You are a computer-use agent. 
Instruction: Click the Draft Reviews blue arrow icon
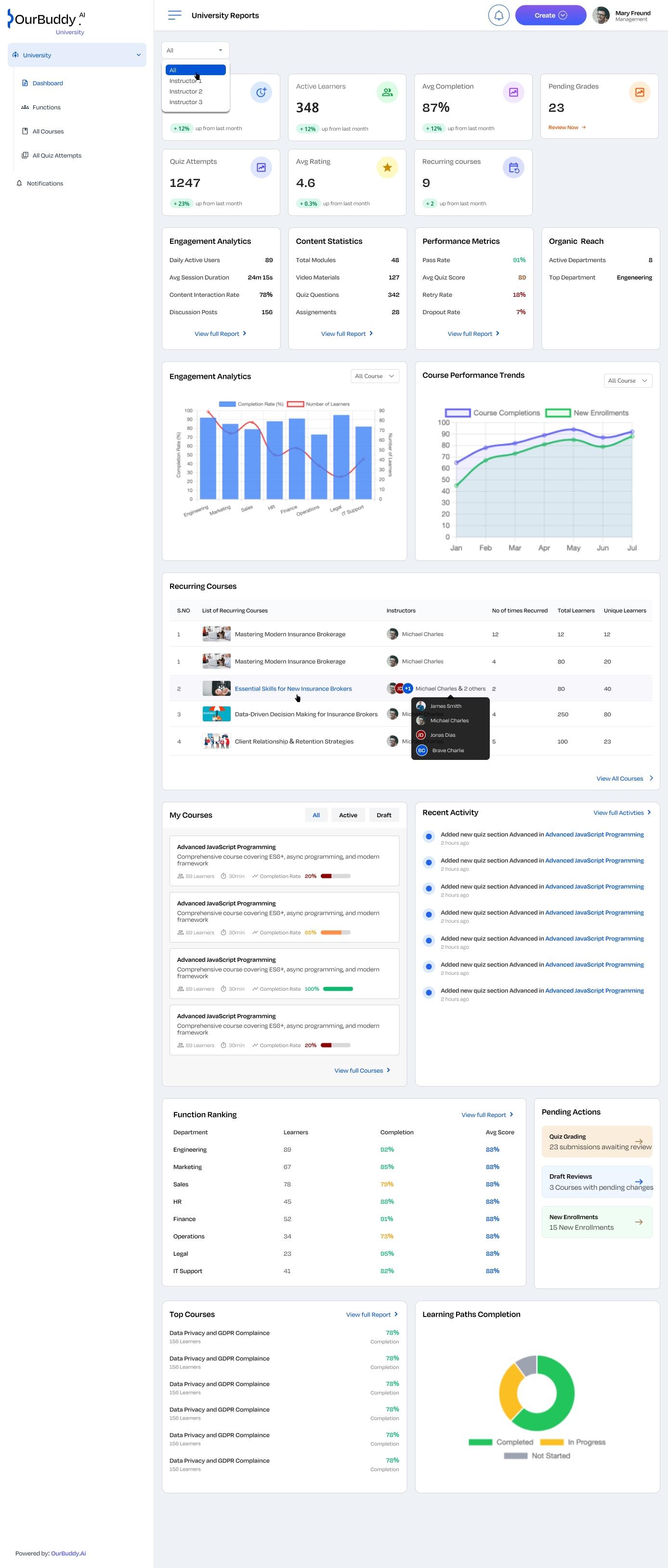pos(639,1182)
